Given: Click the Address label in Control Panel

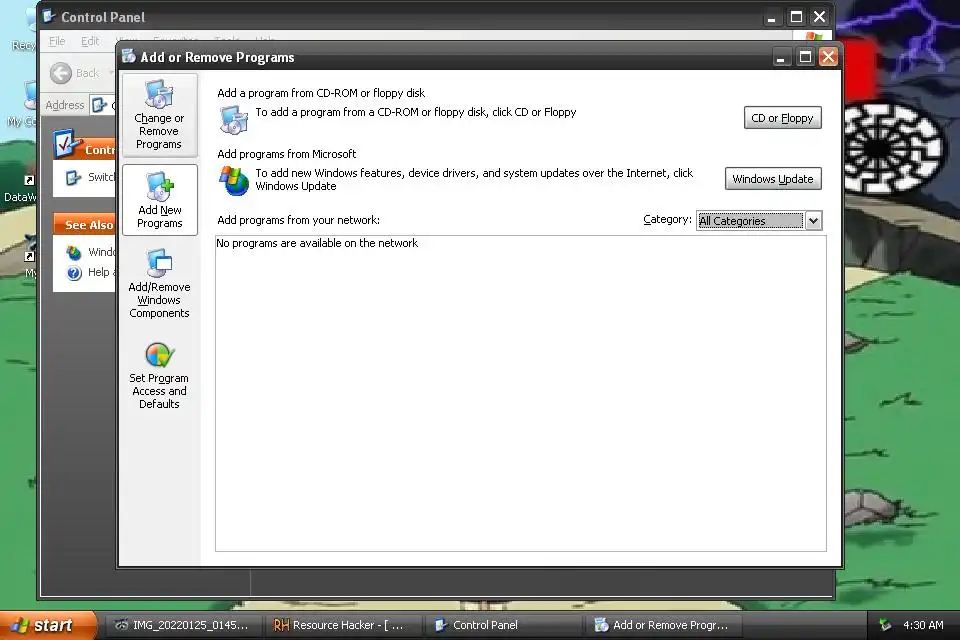Looking at the screenshot, I should (x=64, y=105).
